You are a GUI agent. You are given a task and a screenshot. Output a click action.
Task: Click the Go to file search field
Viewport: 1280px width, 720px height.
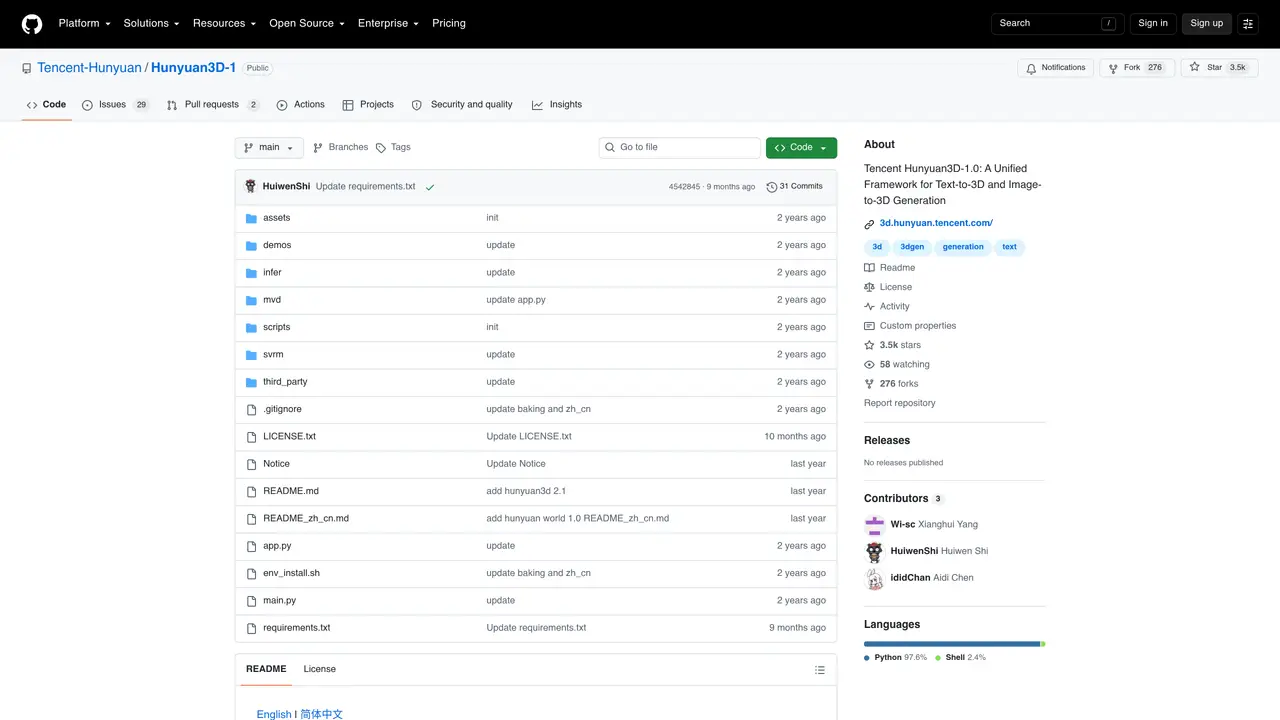coord(680,148)
